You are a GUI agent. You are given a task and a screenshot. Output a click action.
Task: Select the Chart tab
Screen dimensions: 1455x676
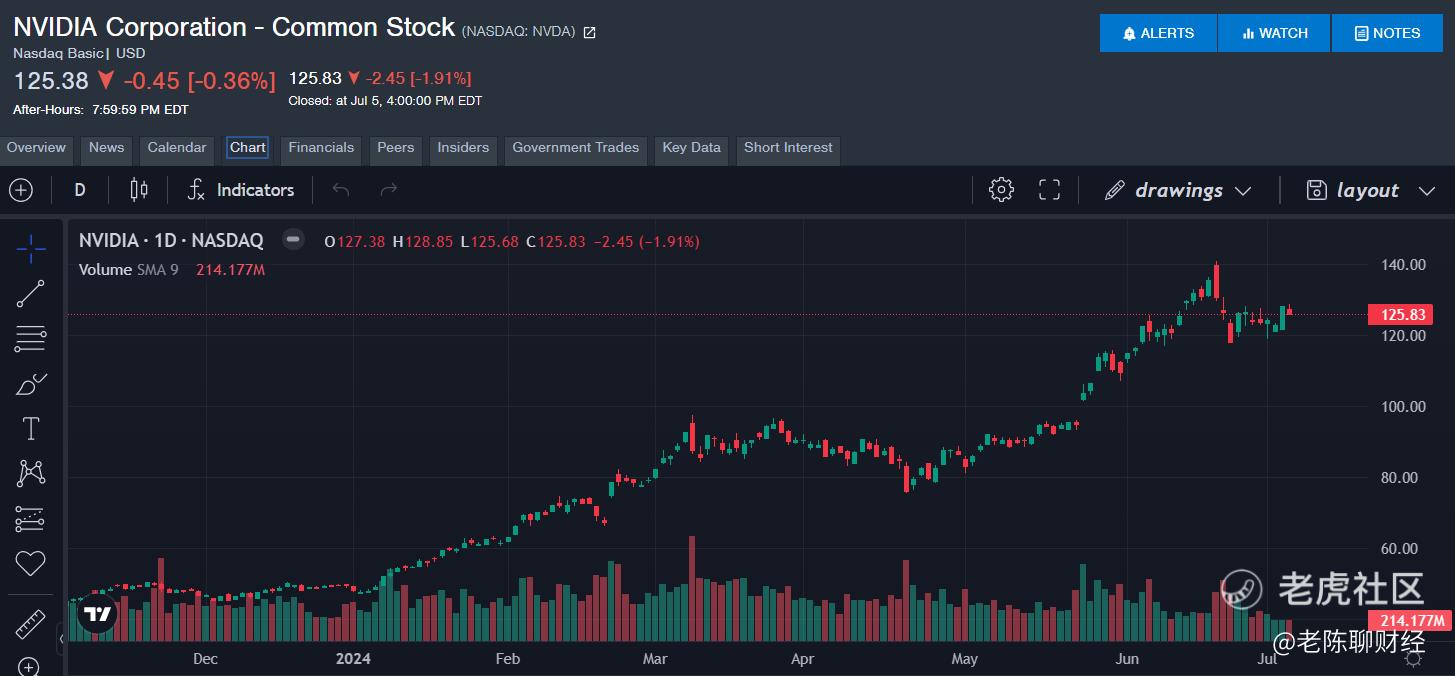pos(247,148)
